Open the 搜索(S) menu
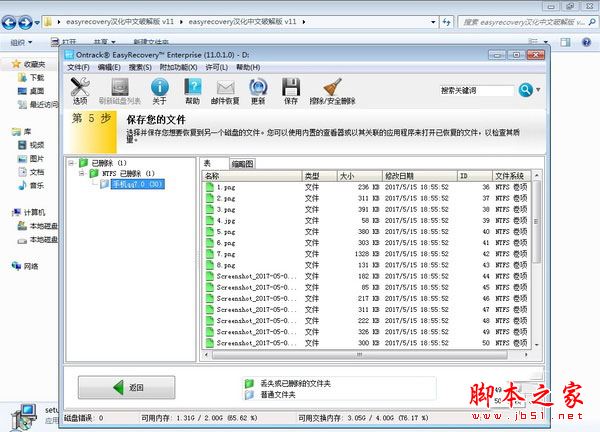Viewport: 600px width, 432px height. [140, 67]
